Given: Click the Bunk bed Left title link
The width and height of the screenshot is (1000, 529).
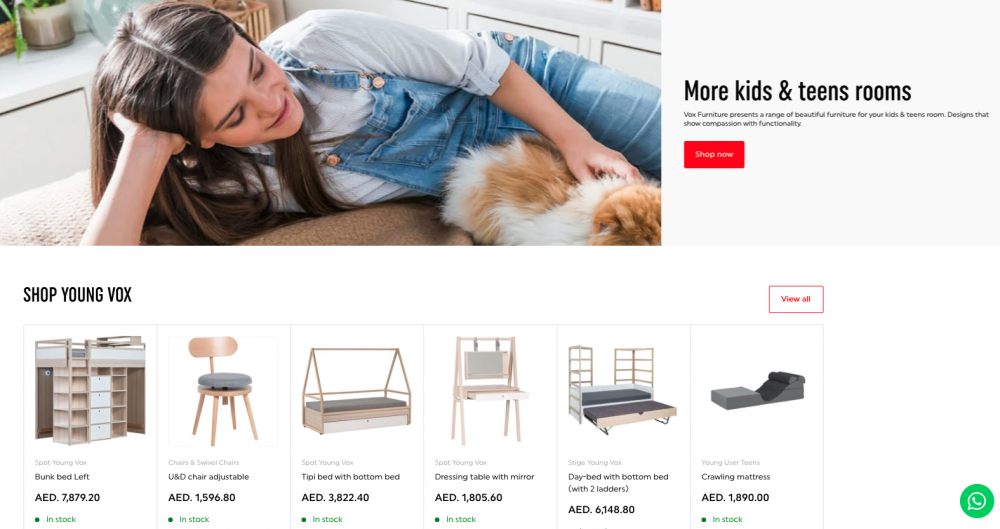Looking at the screenshot, I should [x=62, y=477].
